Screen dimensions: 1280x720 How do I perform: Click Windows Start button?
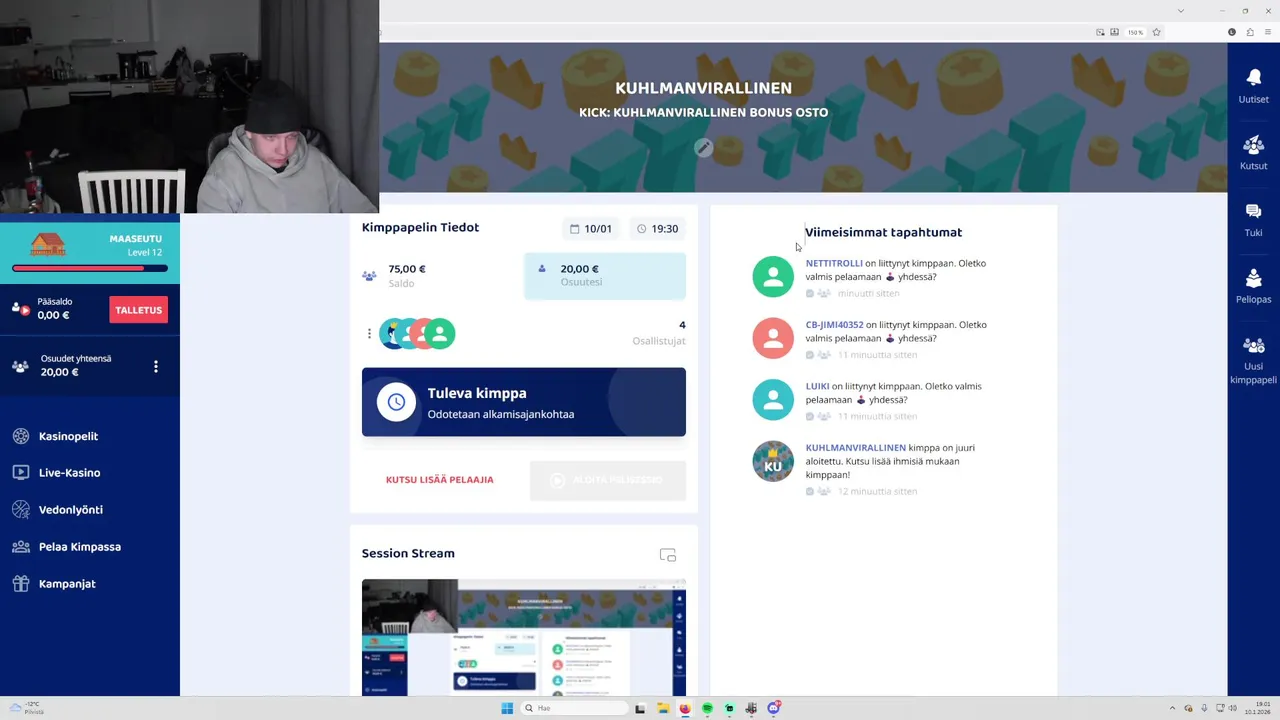[507, 708]
